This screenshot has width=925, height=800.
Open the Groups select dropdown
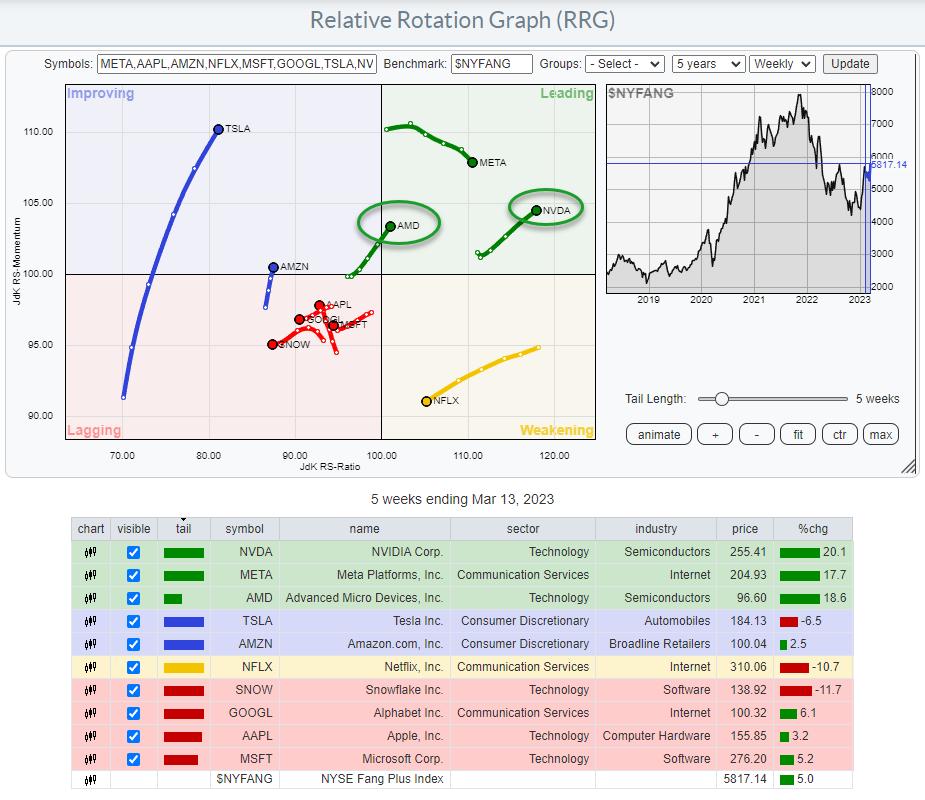(624, 64)
